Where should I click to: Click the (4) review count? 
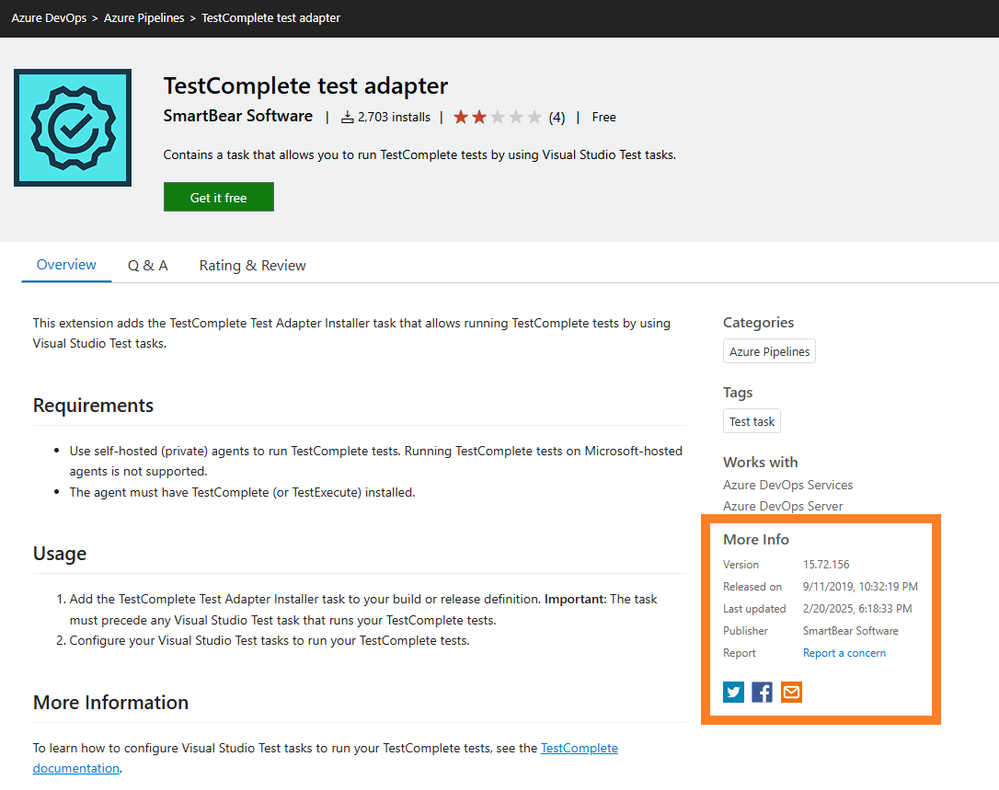556,117
